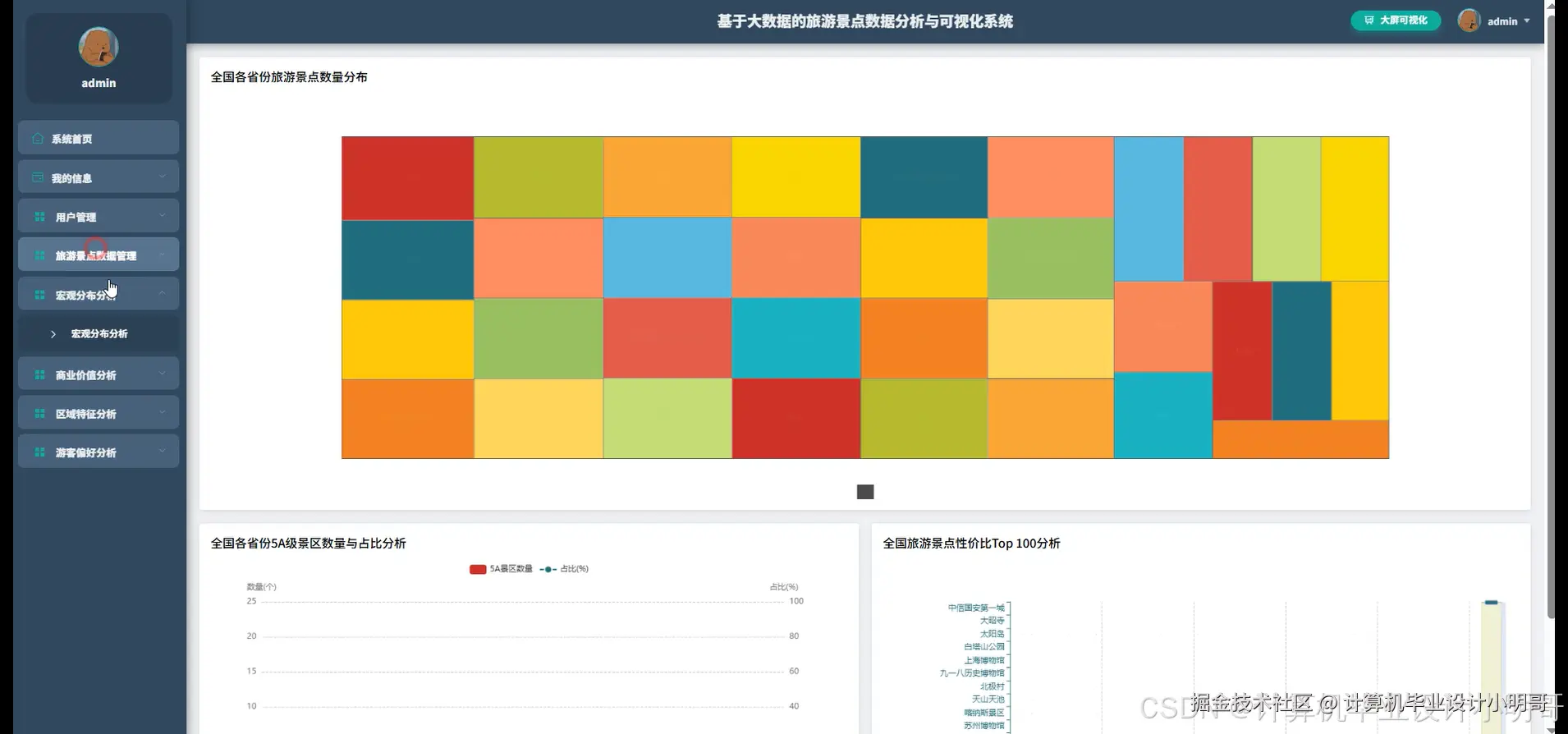
Task: Expand the 区域特征分析 menu chevron
Action: pos(162,412)
